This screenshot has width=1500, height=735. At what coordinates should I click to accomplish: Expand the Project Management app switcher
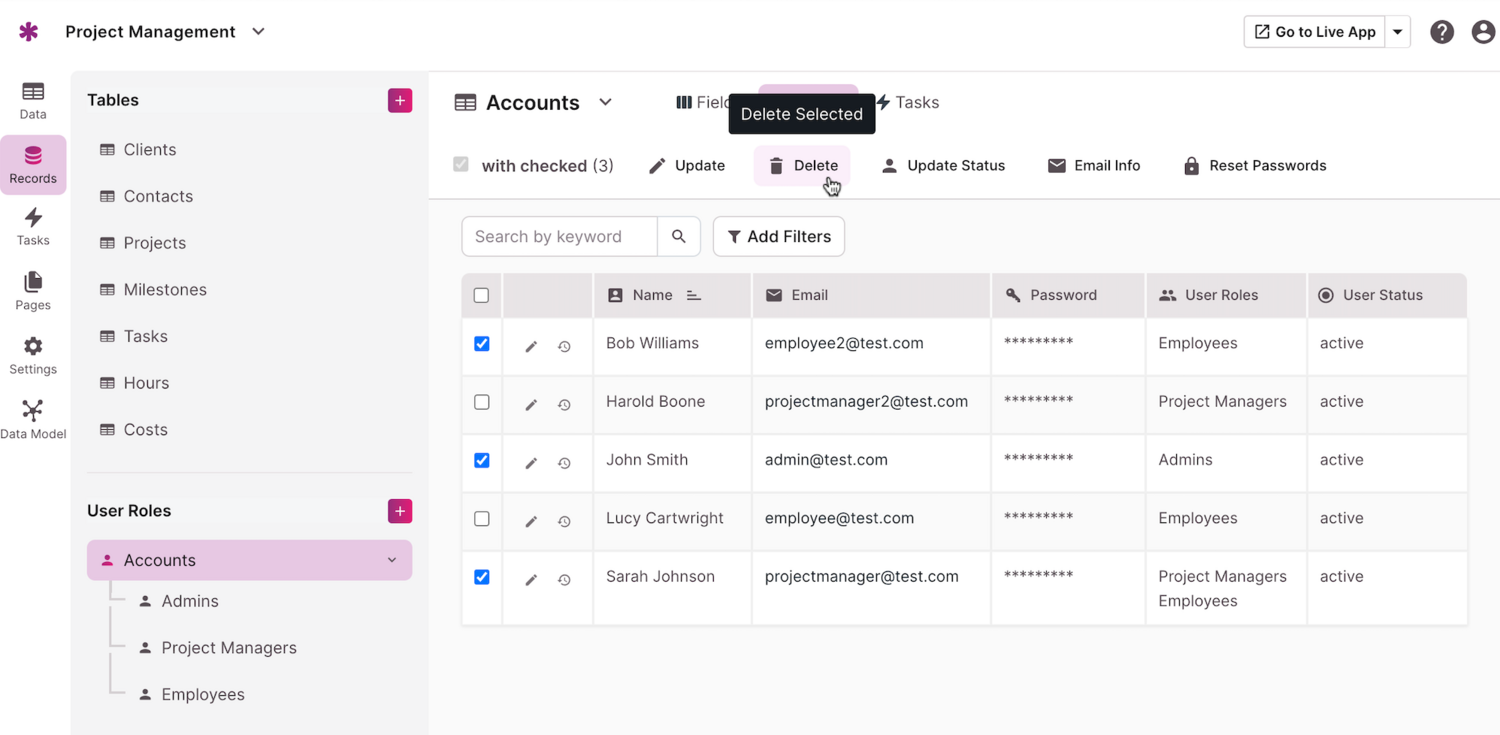[x=257, y=31]
